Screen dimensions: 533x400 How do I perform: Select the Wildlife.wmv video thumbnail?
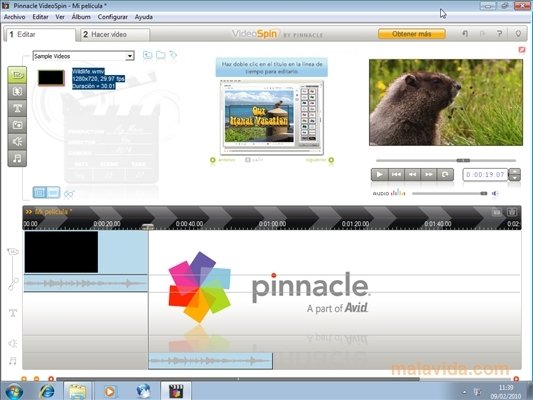coord(51,78)
